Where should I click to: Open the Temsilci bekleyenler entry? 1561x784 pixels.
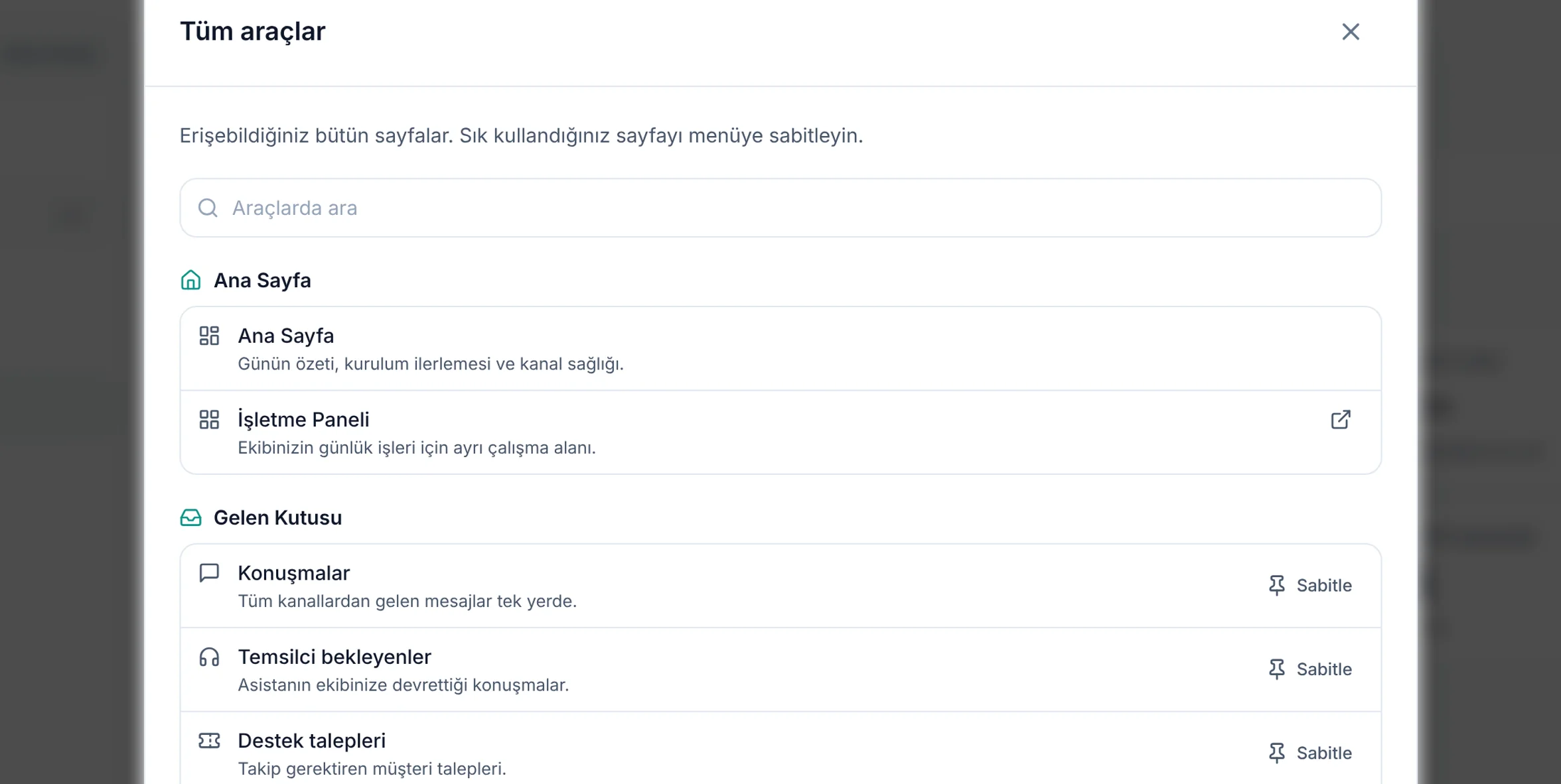[x=780, y=670]
